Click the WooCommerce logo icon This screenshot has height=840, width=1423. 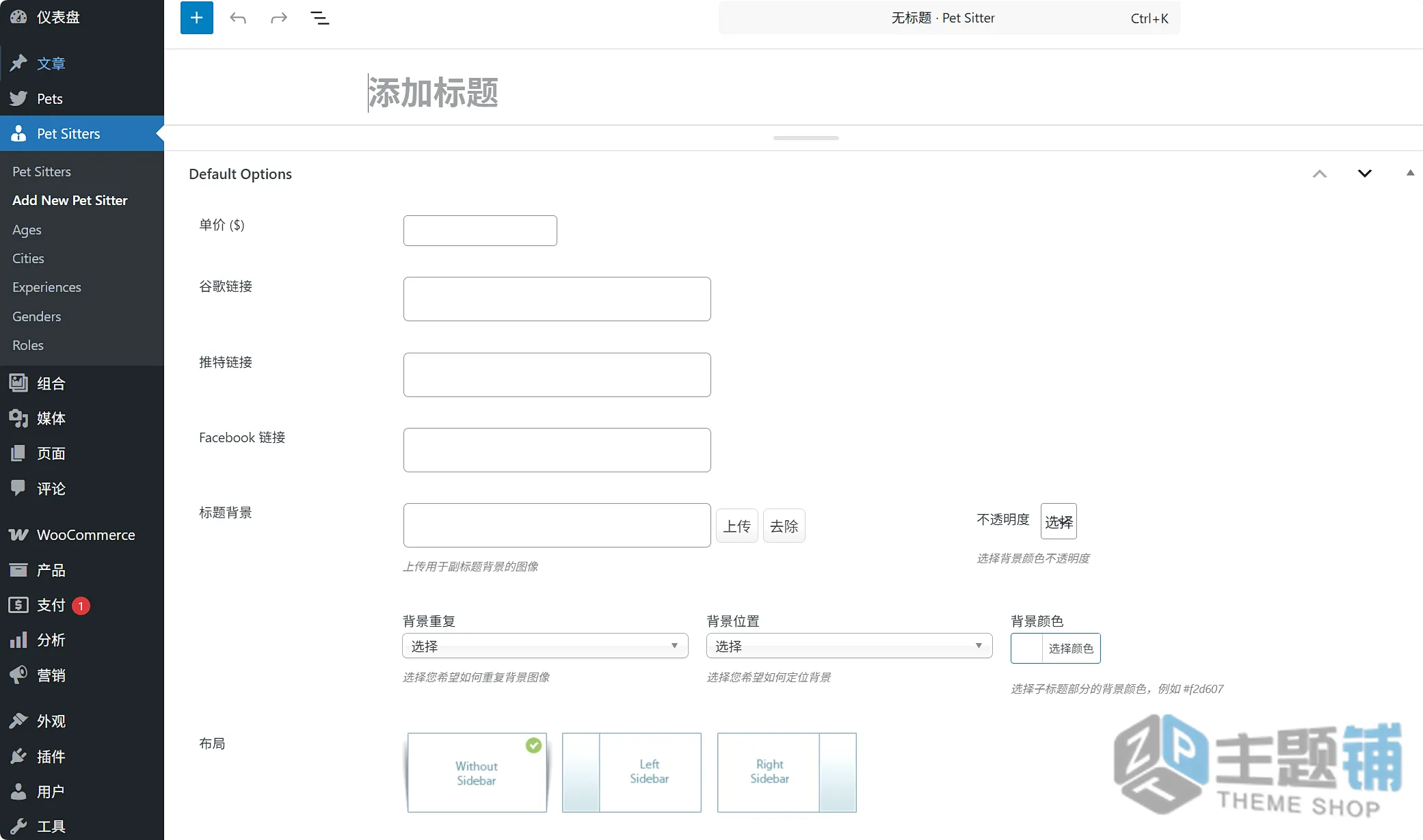coord(18,534)
